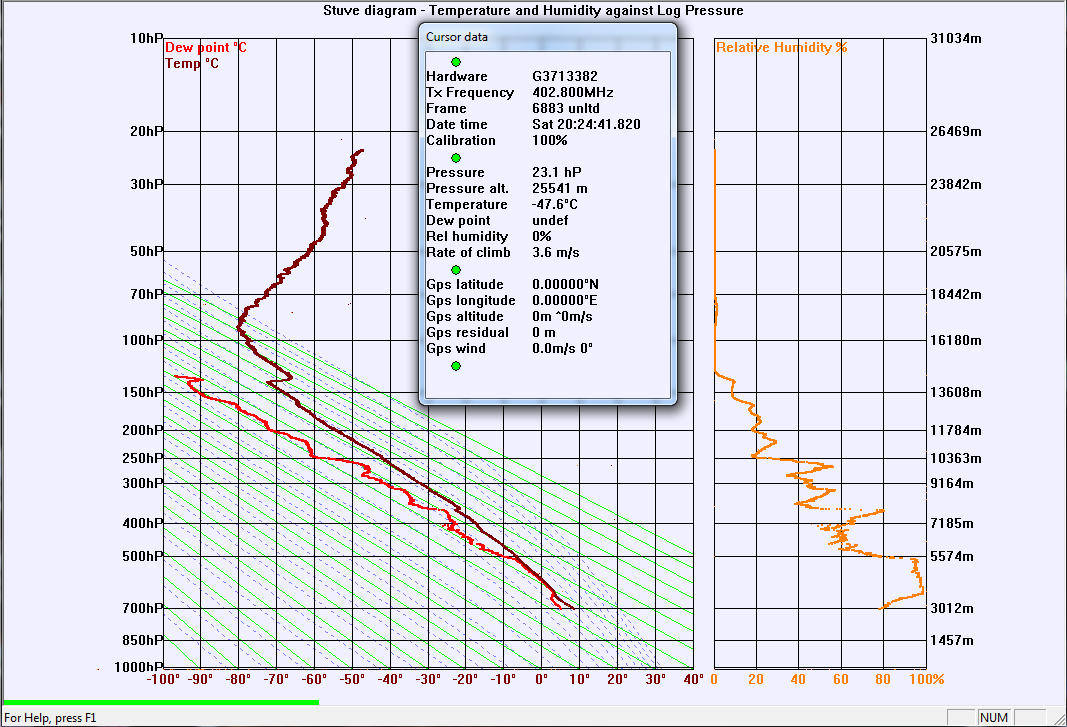Click the Gps longitude value '0.00000°E'

(x=565, y=300)
